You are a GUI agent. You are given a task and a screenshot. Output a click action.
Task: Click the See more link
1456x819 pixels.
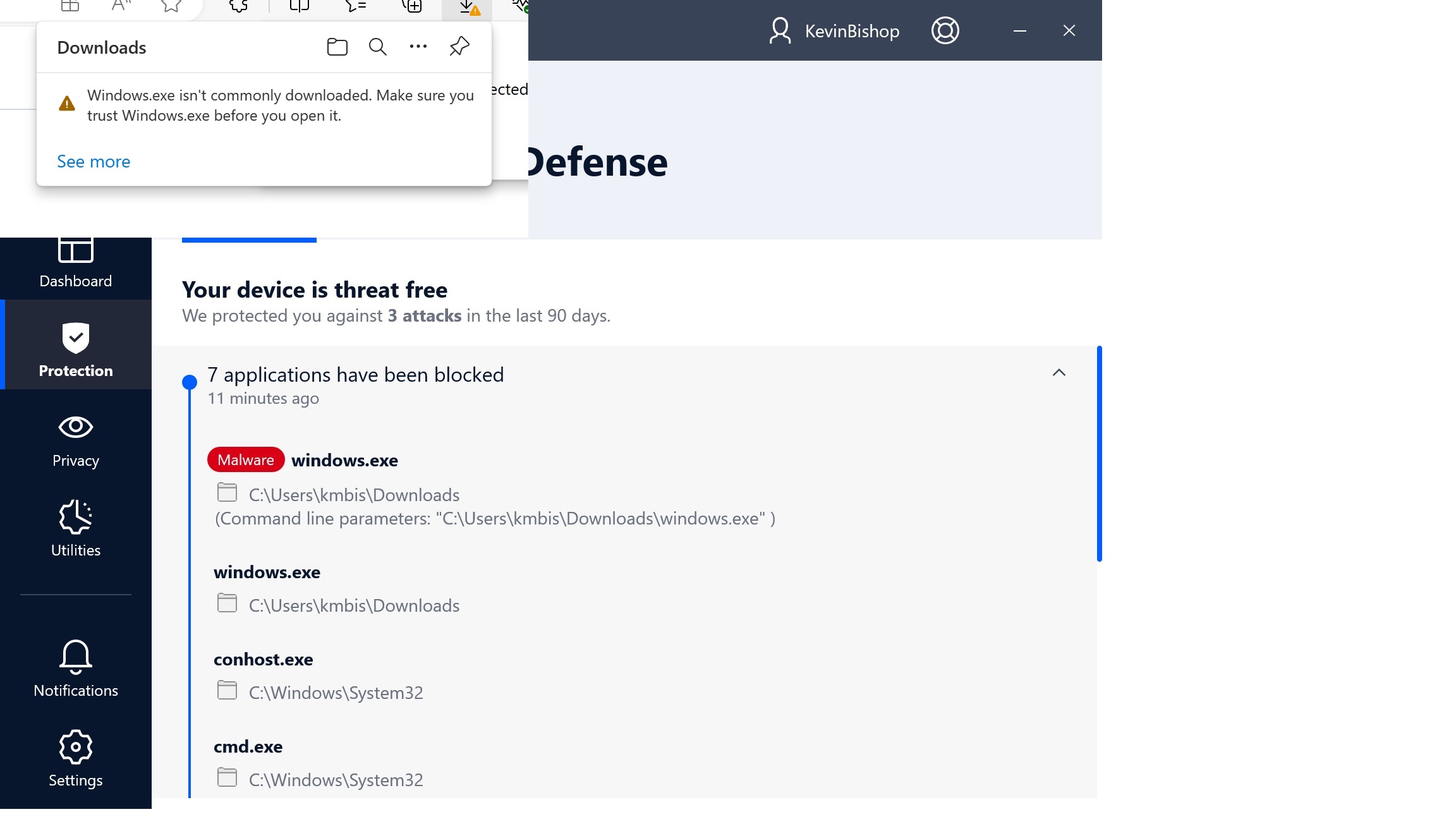pyautogui.click(x=93, y=162)
